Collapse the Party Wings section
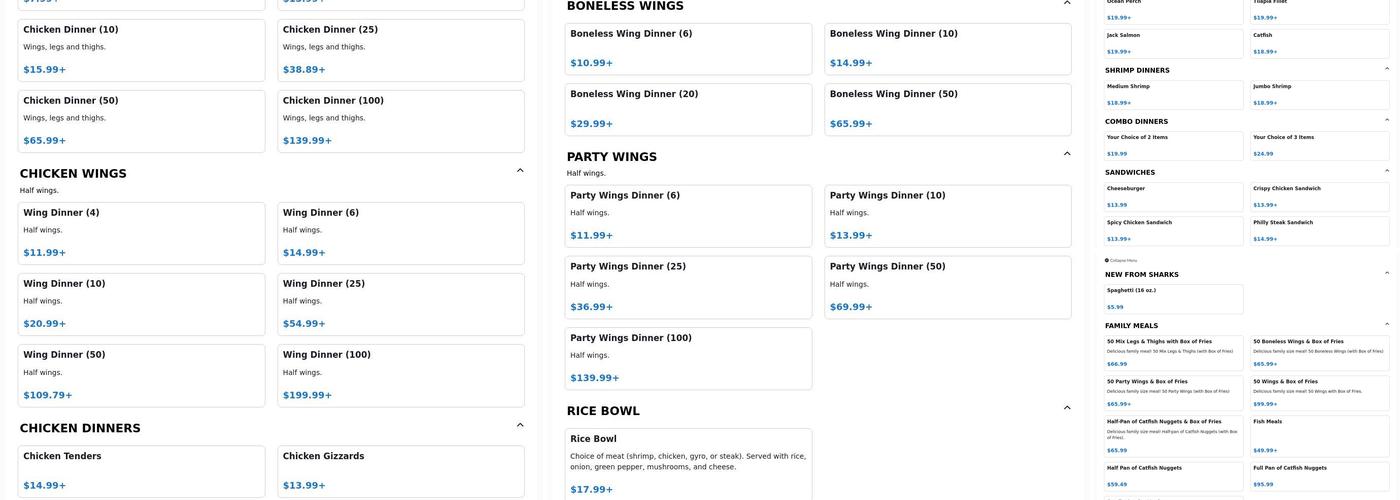The width and height of the screenshot is (1400, 500). (x=1067, y=154)
